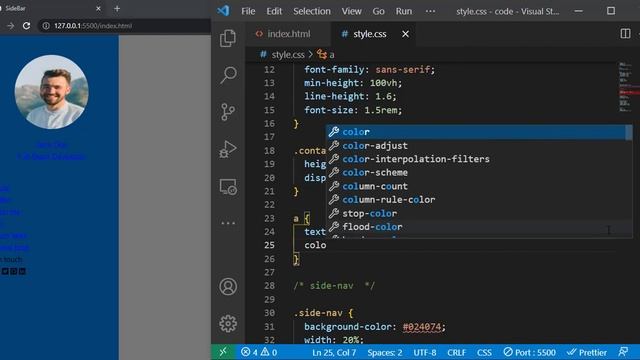
Task: Click the 'font-family: sans-serif' line
Action: click(x=370, y=70)
